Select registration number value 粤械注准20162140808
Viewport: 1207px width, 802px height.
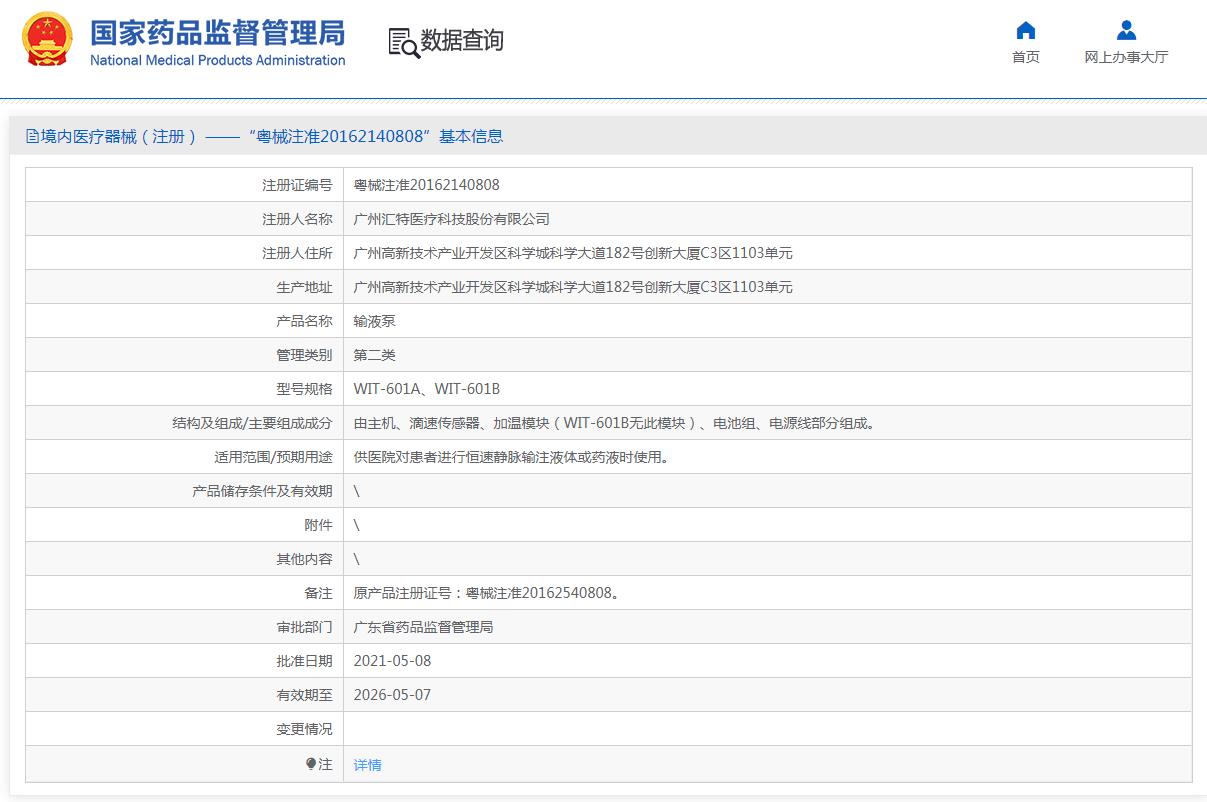(x=426, y=185)
